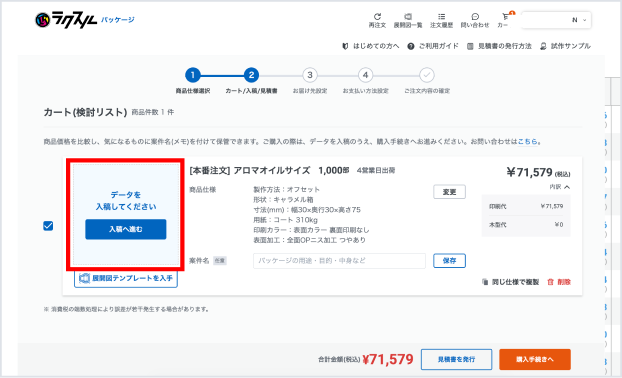This screenshot has height=378, width=622.
Task: Select step 2 カート/入稿/見積書
Action: (251, 75)
